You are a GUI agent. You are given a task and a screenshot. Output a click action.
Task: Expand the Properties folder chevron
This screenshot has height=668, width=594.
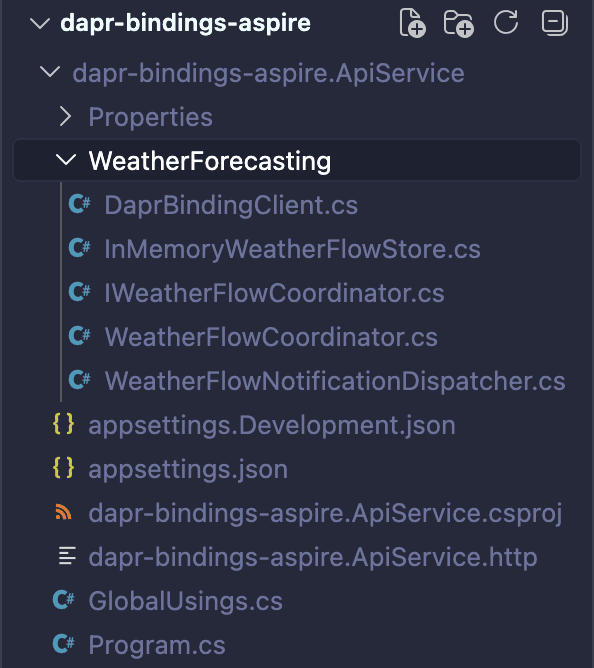[65, 116]
